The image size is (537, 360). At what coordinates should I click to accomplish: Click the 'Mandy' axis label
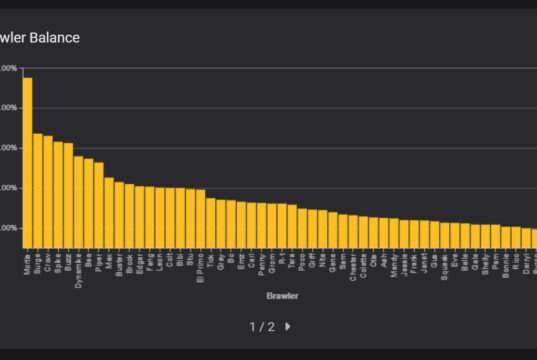(394, 265)
